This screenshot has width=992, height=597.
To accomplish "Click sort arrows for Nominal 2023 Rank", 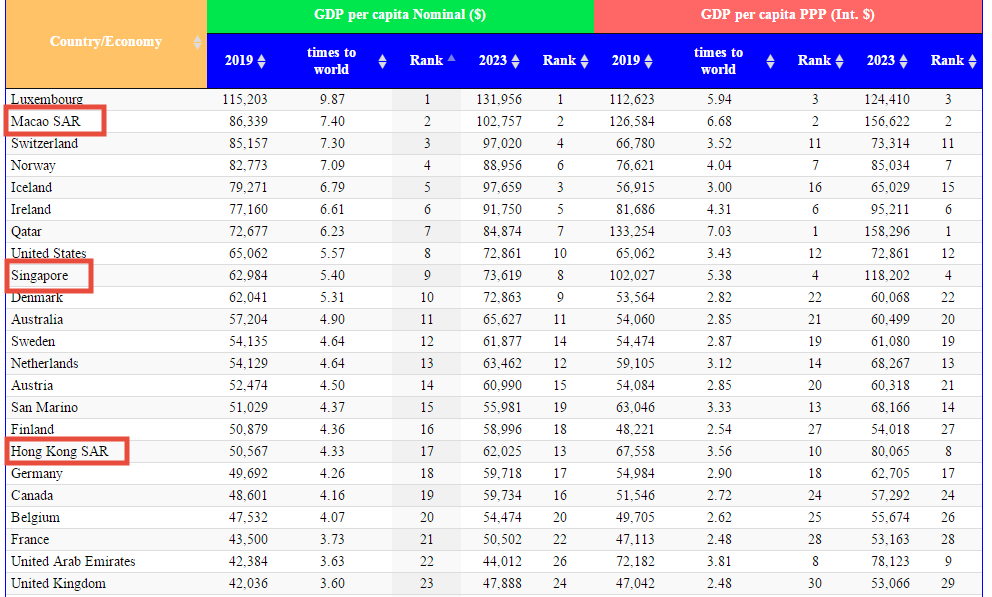I will [x=584, y=61].
